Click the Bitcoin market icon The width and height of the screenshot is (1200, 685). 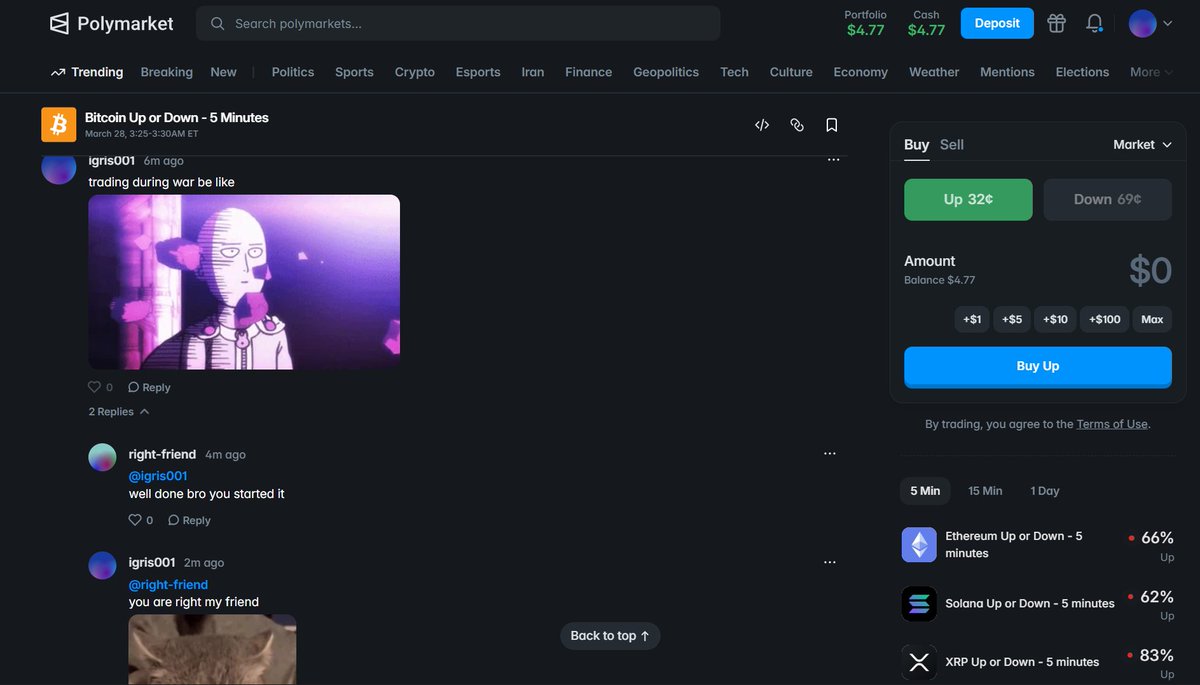pyautogui.click(x=58, y=125)
